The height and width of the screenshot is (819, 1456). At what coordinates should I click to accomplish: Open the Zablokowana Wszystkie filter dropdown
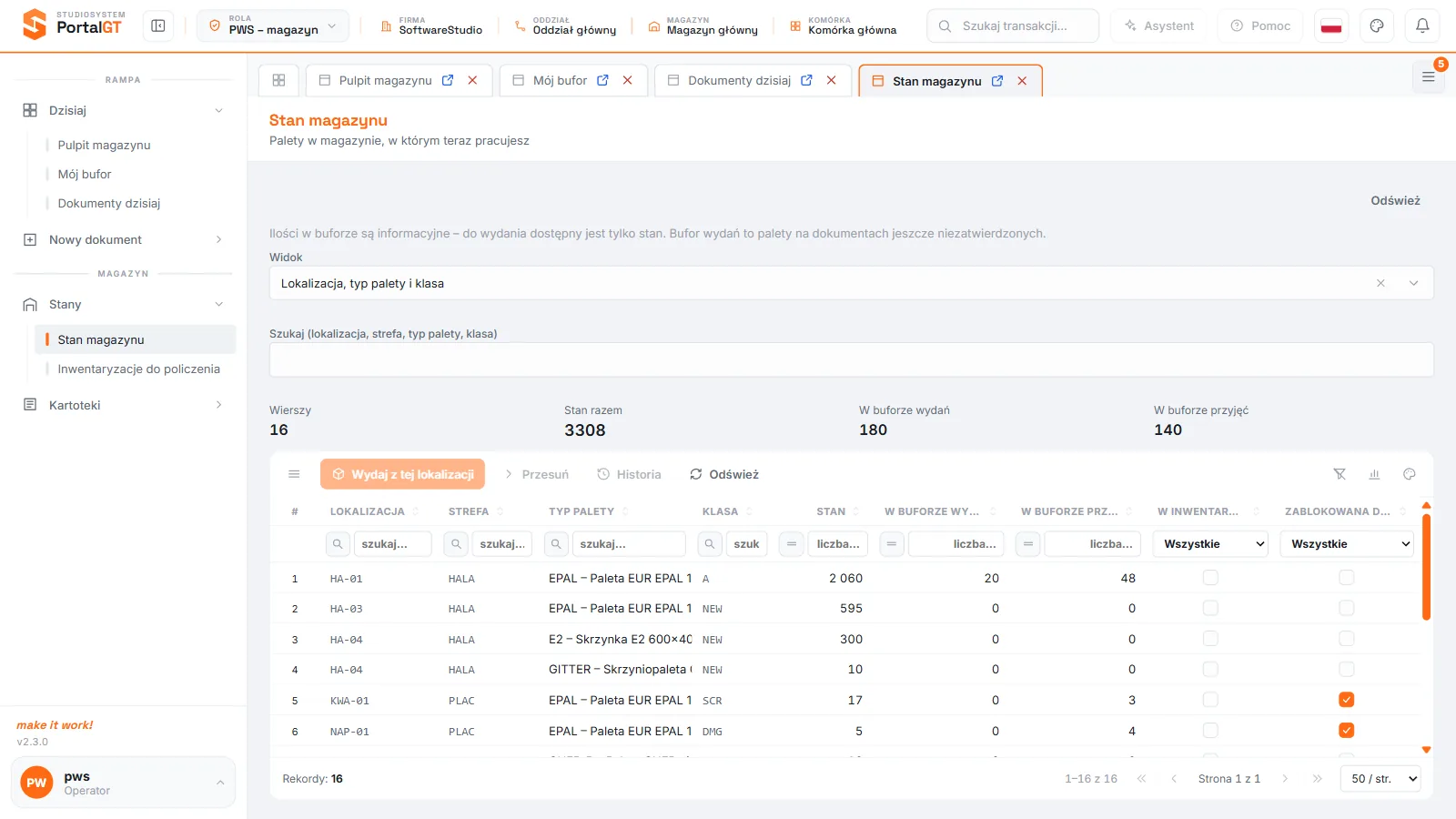[1347, 544]
